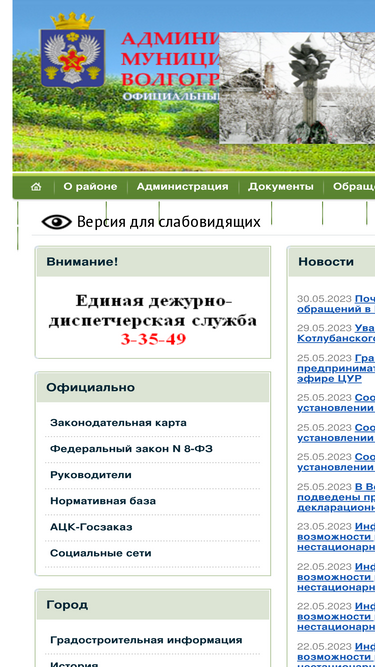Image resolution: width=375 pixels, height=667 pixels.
Task: Open the 'Нормативная база' link
Action: pyautogui.click(x=103, y=501)
